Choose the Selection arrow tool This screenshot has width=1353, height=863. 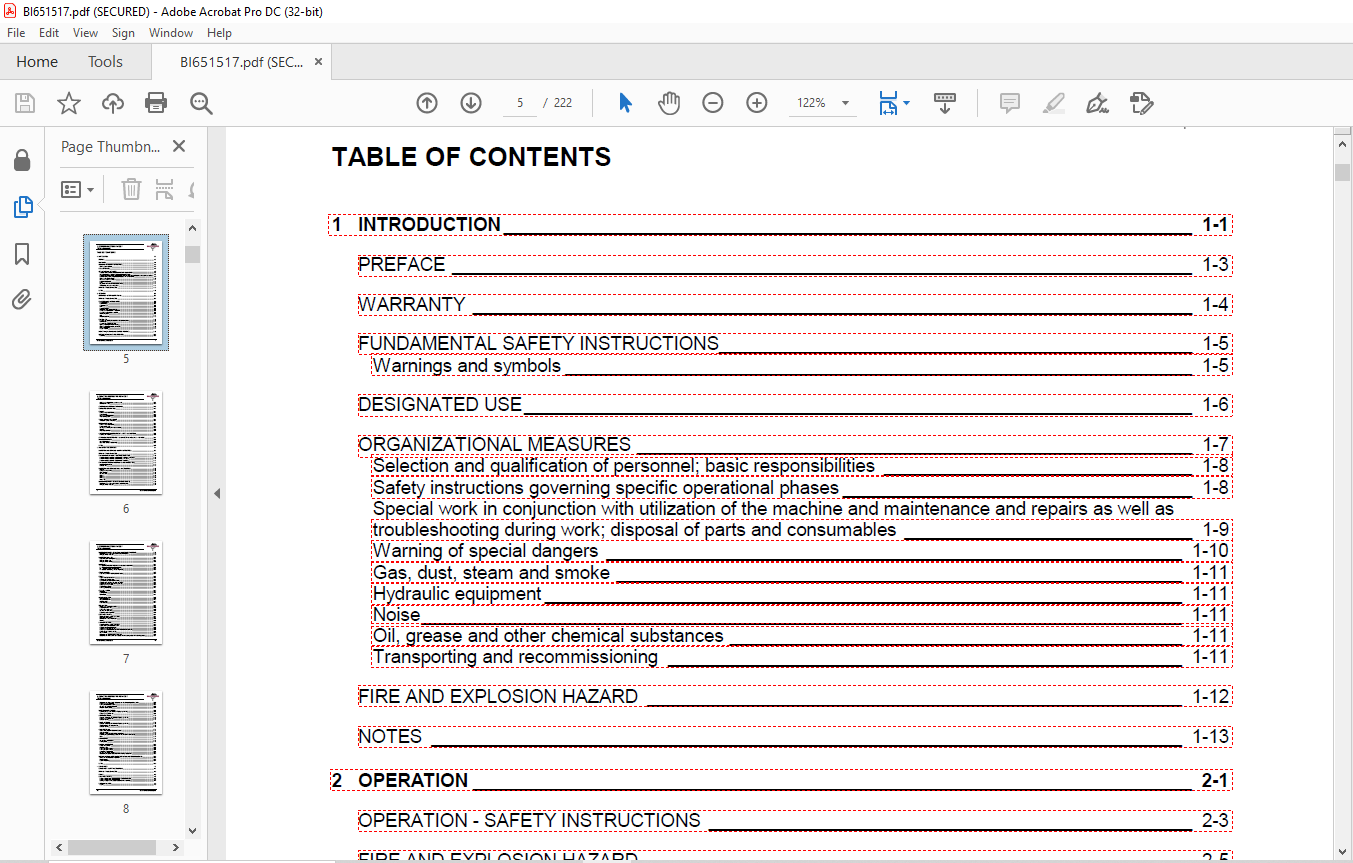(x=625, y=103)
